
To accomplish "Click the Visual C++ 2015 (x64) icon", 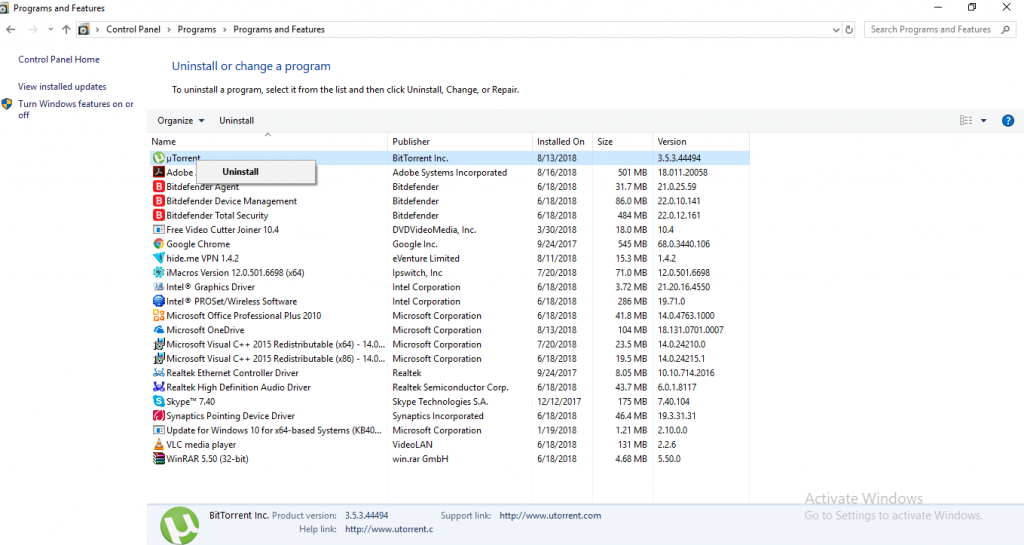I will [158, 345].
